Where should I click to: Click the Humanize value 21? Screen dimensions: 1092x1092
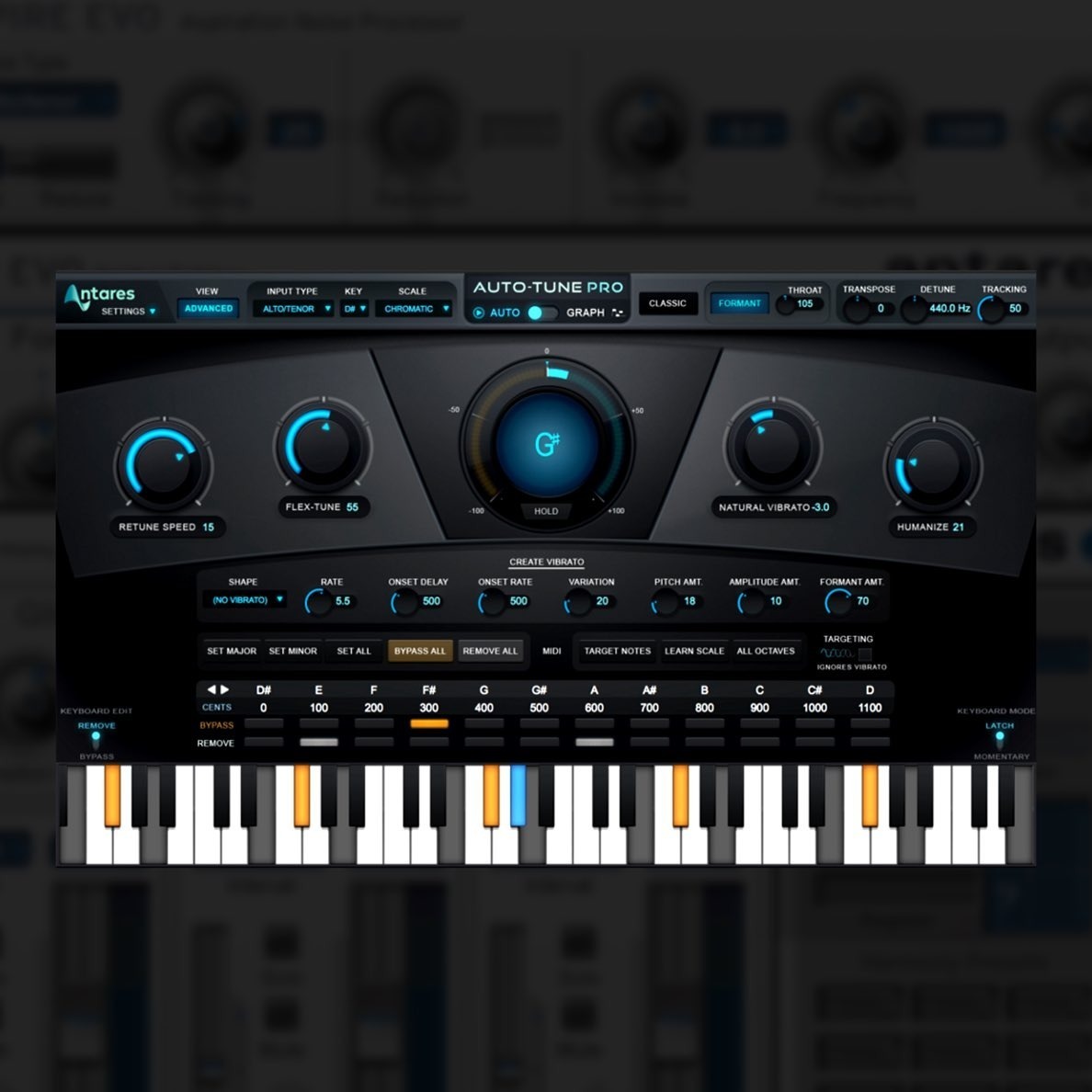959,528
